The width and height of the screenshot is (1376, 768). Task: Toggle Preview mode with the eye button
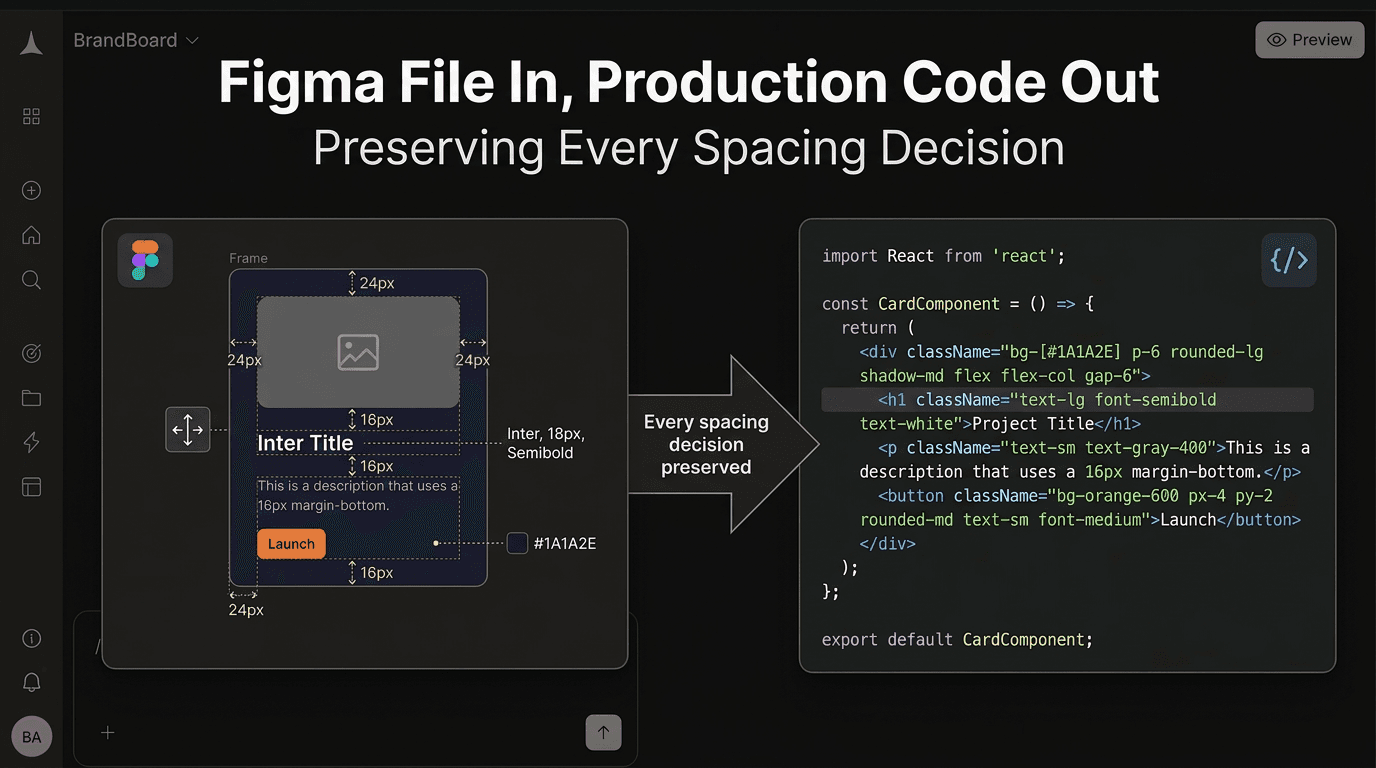point(1309,40)
